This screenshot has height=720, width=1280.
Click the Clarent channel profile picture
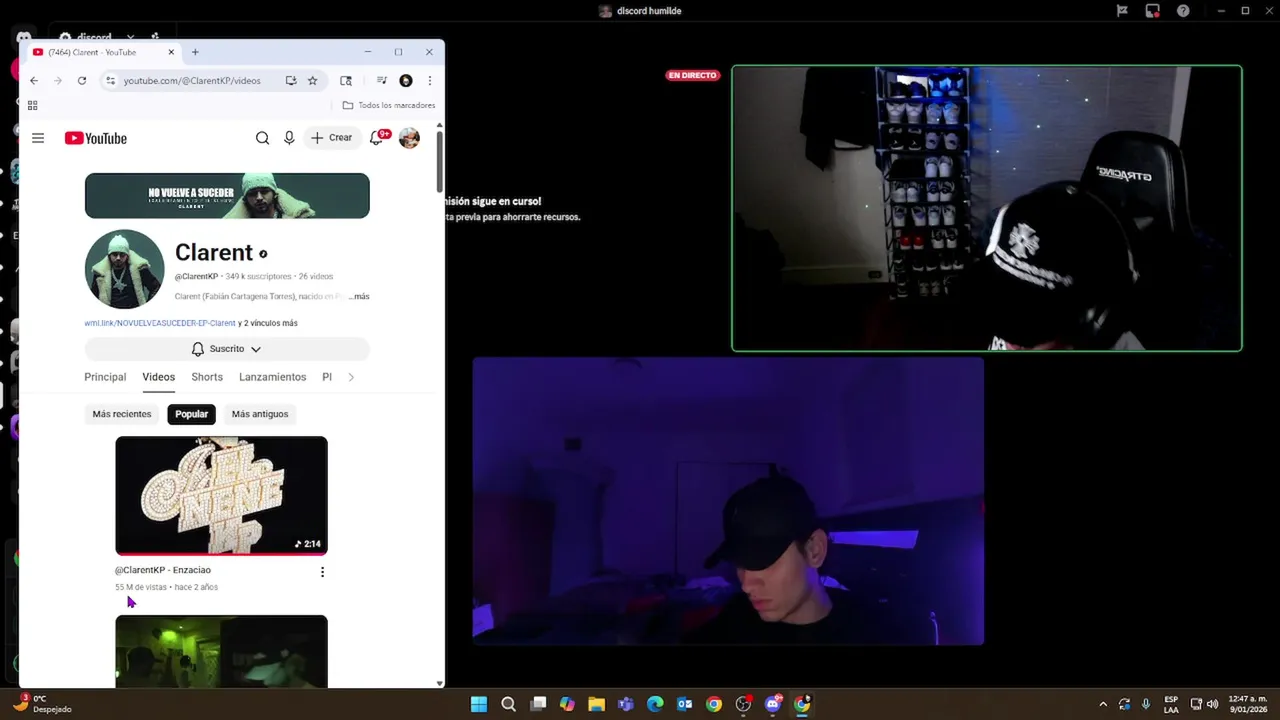pyautogui.click(x=125, y=269)
